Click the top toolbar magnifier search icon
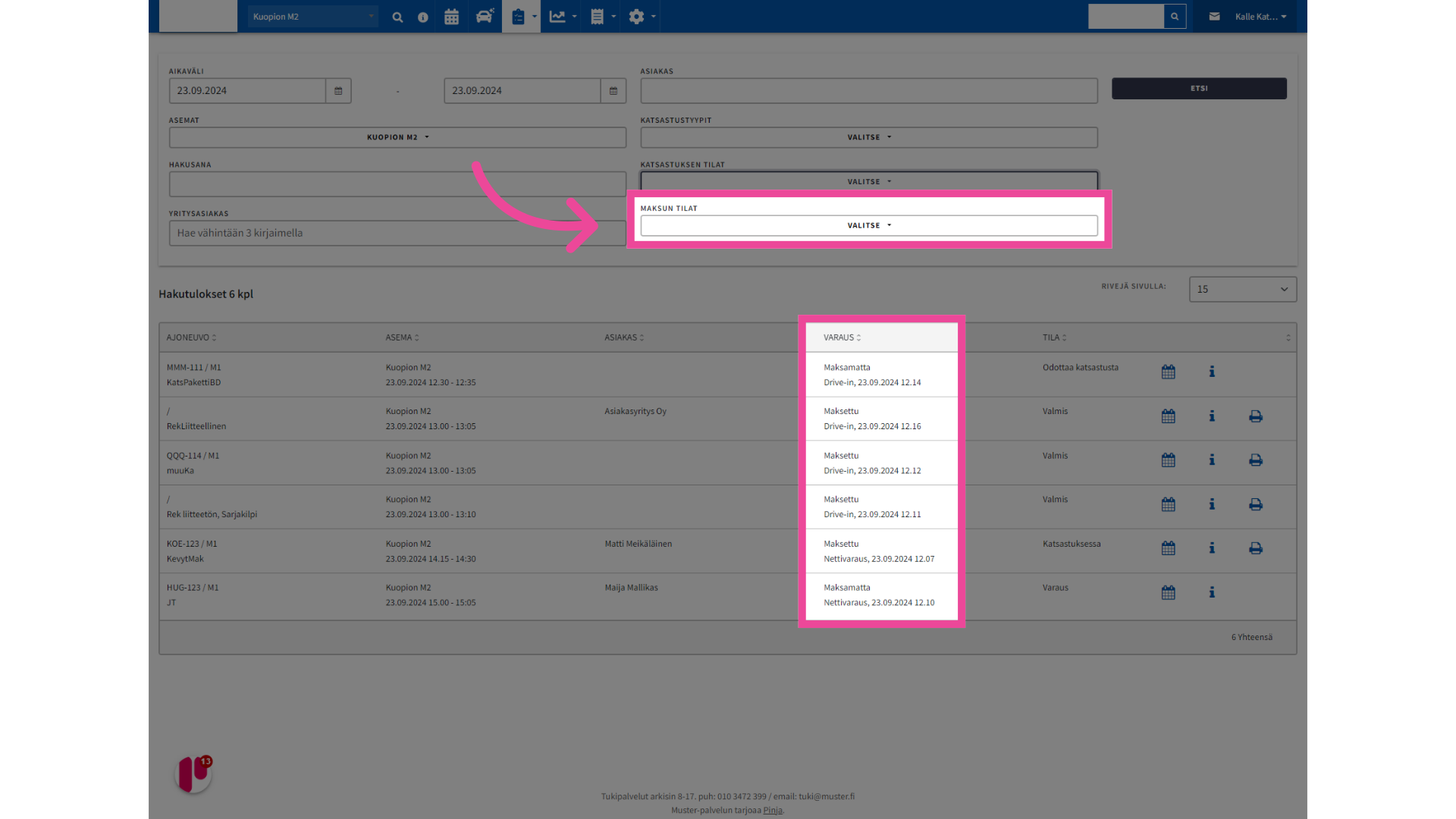The height and width of the screenshot is (819, 1456). [x=397, y=17]
